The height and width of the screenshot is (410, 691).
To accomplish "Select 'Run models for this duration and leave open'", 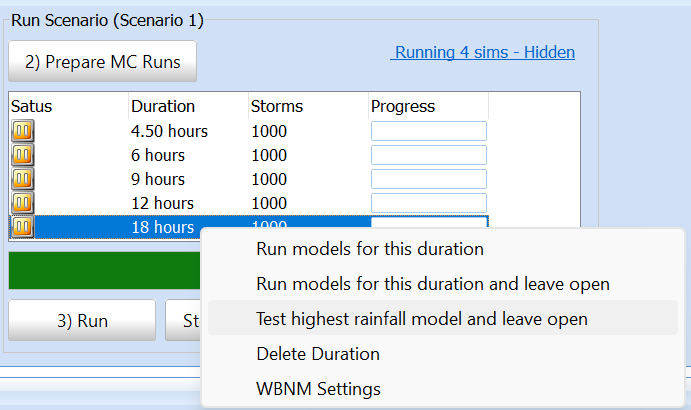I will coord(432,284).
